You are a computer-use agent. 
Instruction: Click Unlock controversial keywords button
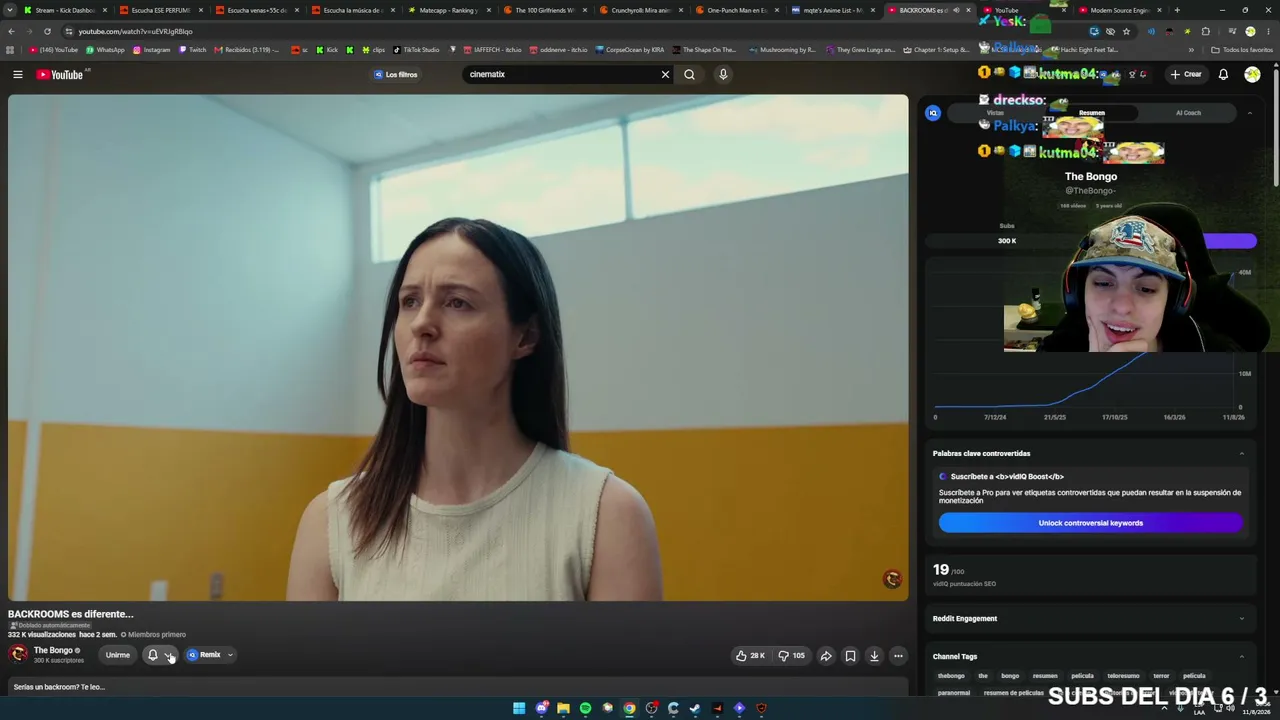(x=1090, y=523)
